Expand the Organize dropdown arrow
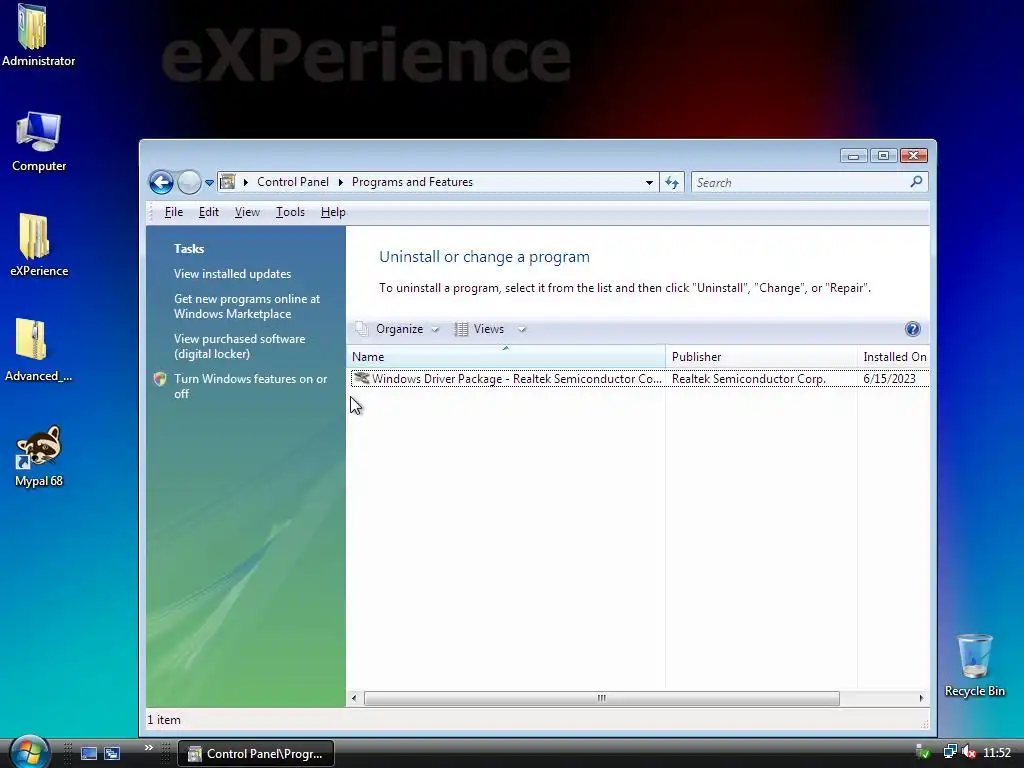The width and height of the screenshot is (1024, 768). [435, 330]
